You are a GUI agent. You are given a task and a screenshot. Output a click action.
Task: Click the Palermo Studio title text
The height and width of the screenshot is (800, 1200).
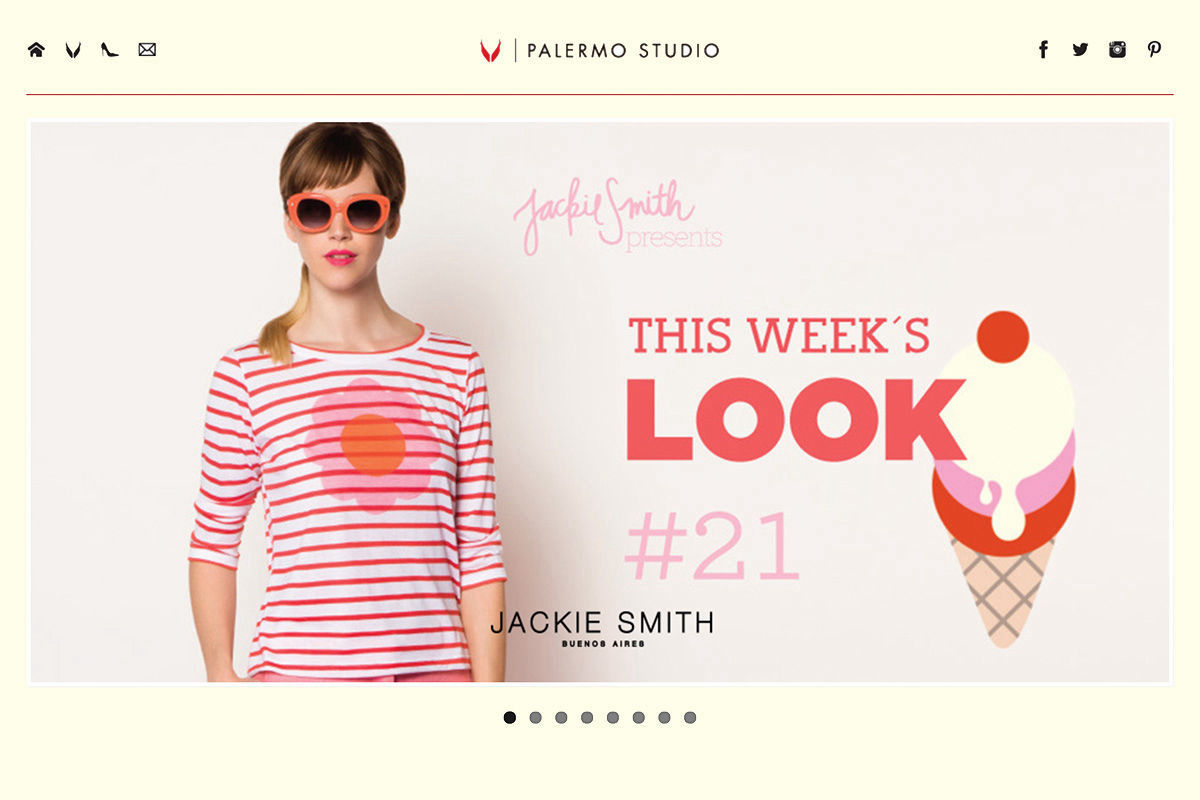[x=623, y=51]
